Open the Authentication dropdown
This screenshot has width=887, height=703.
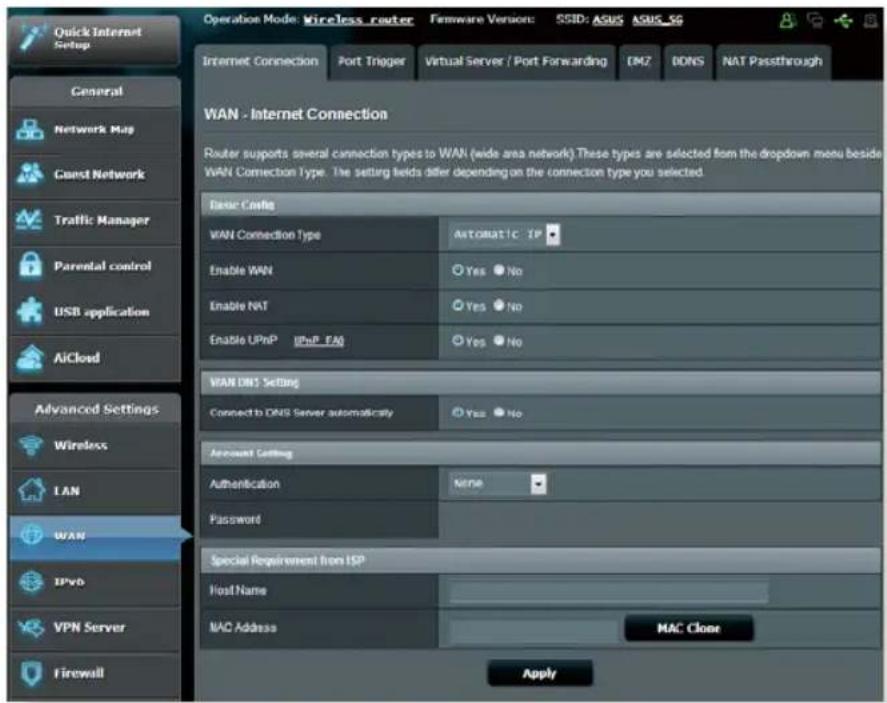point(498,484)
